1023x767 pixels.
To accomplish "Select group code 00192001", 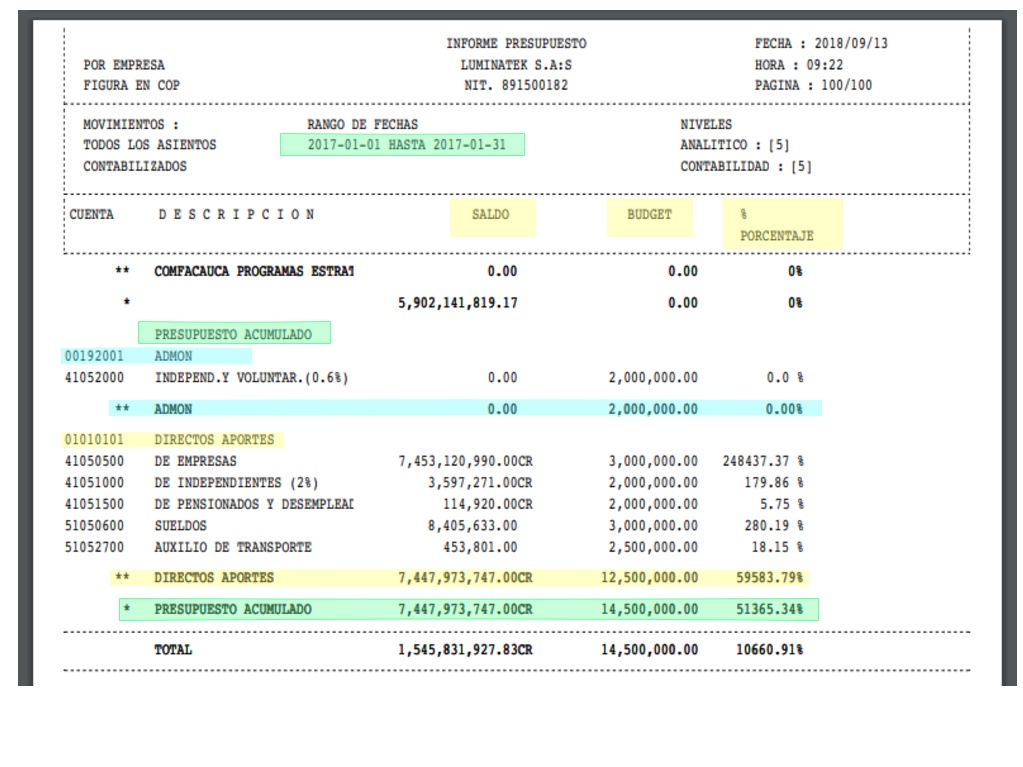I will (94, 356).
